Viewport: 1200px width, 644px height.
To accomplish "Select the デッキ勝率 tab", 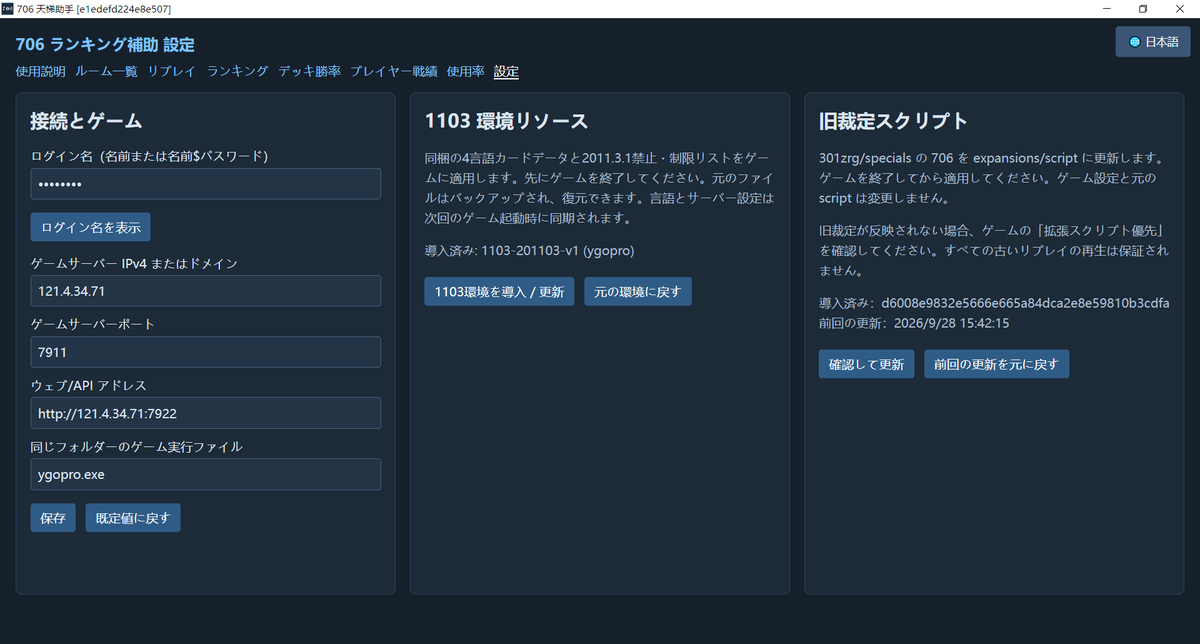I will (x=309, y=72).
